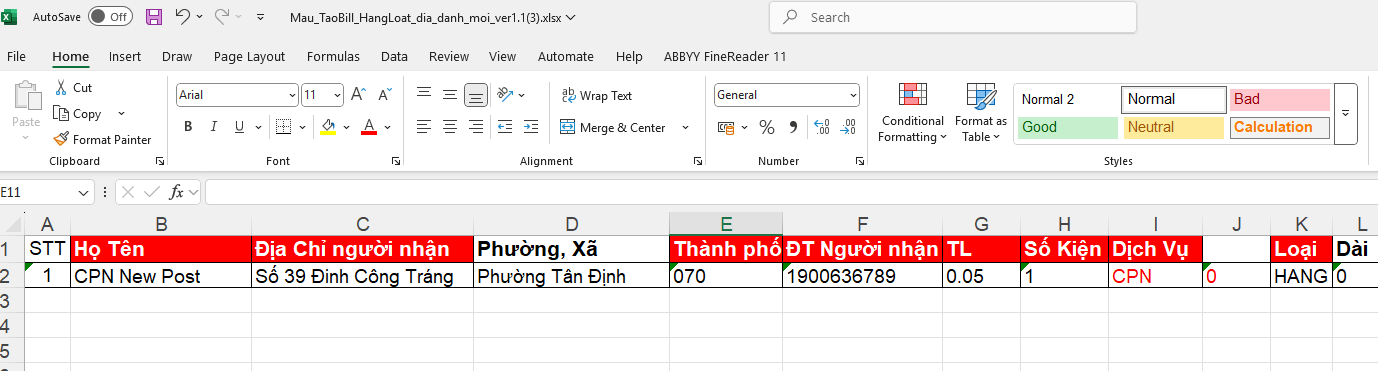Viewport: 1378px width, 371px height.
Task: Toggle the Middle Align button
Action: [x=450, y=95]
